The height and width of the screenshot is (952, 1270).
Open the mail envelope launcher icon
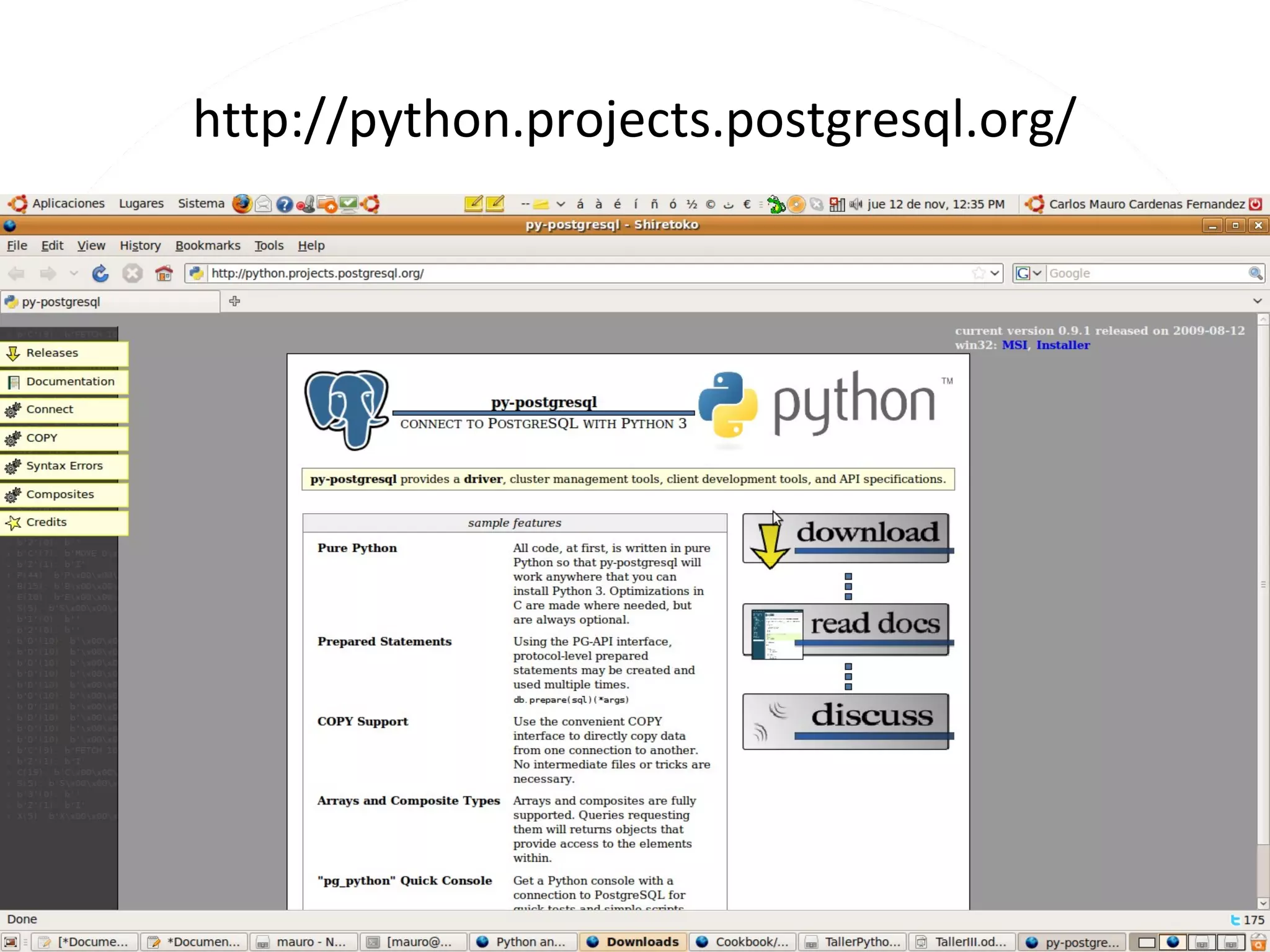(x=263, y=204)
